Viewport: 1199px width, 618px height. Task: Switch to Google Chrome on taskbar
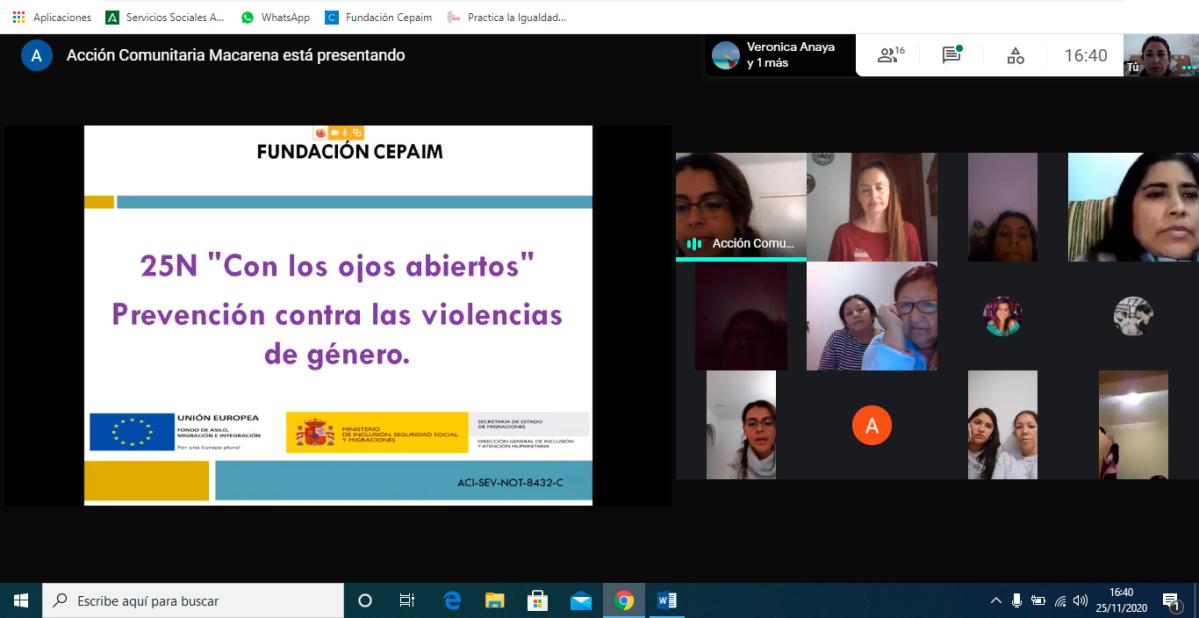coord(624,600)
